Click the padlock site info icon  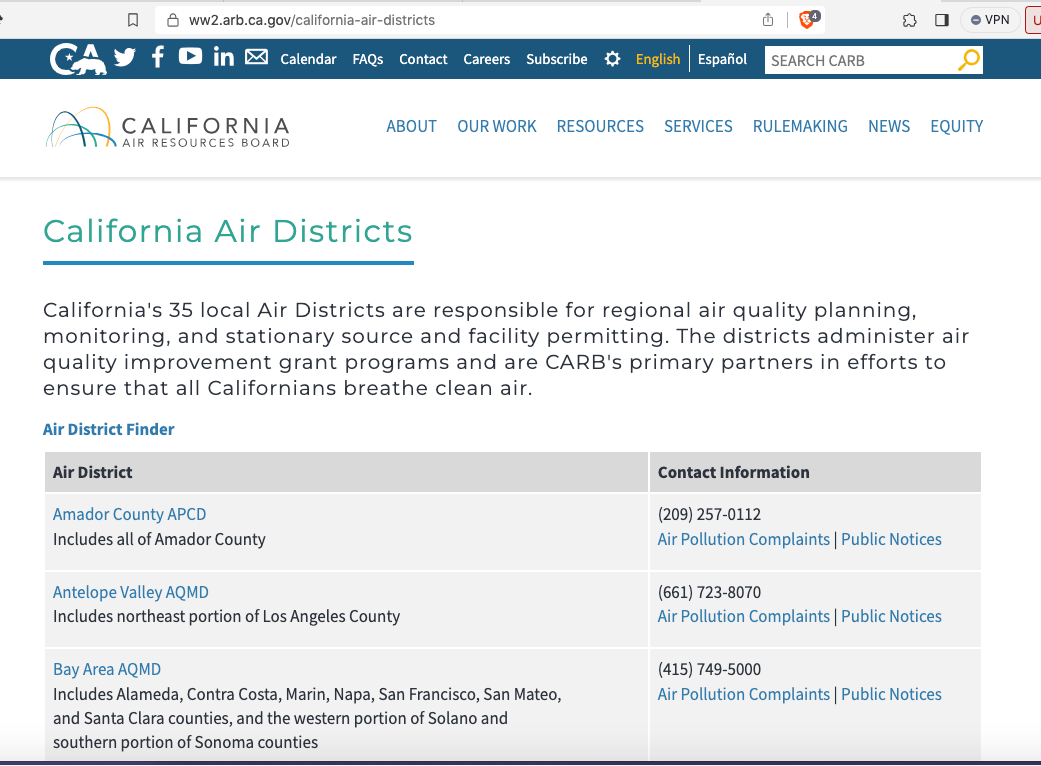(x=173, y=21)
